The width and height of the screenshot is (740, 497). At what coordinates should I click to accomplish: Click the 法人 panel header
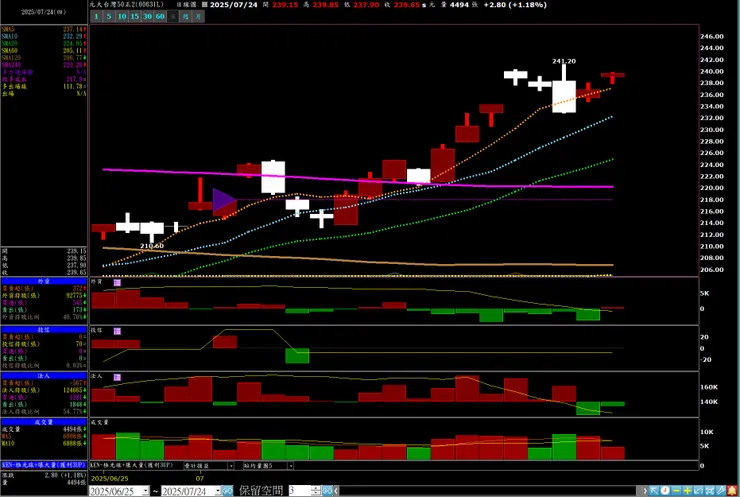click(44, 376)
